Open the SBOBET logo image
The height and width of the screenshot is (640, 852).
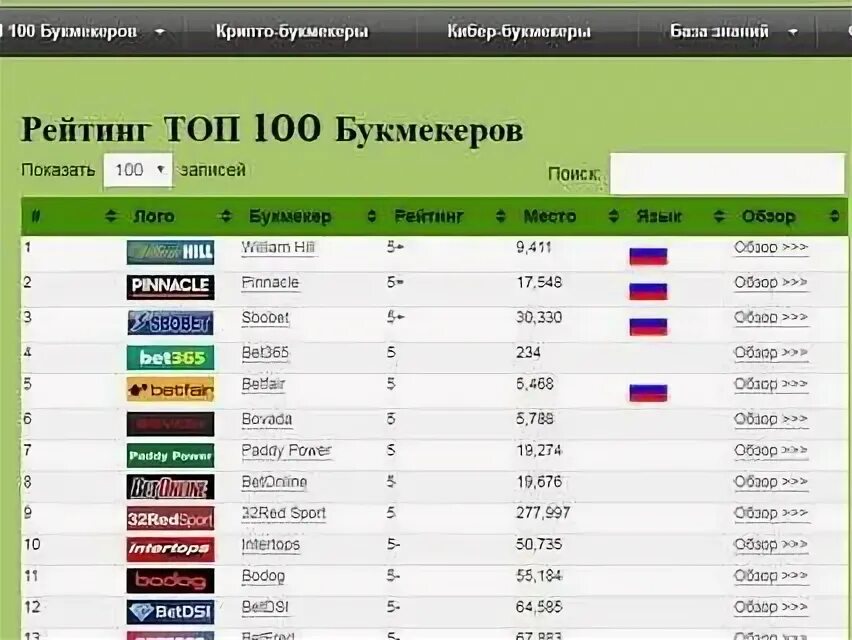tap(170, 323)
